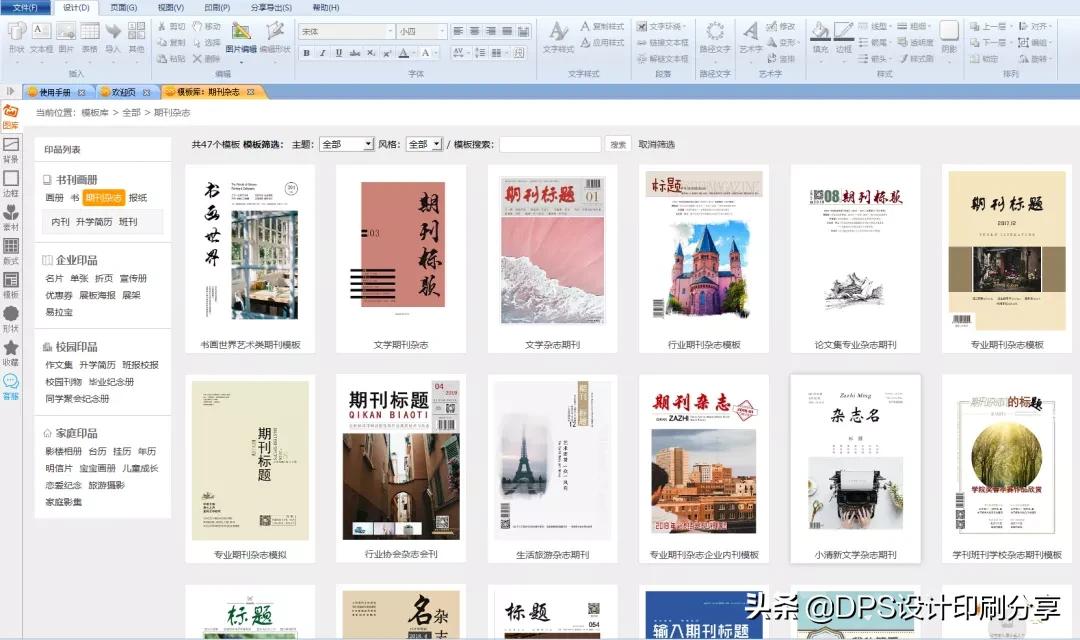The width and height of the screenshot is (1080, 640).
Task: Toggle italic formatting in the font group
Action: [x=322, y=52]
